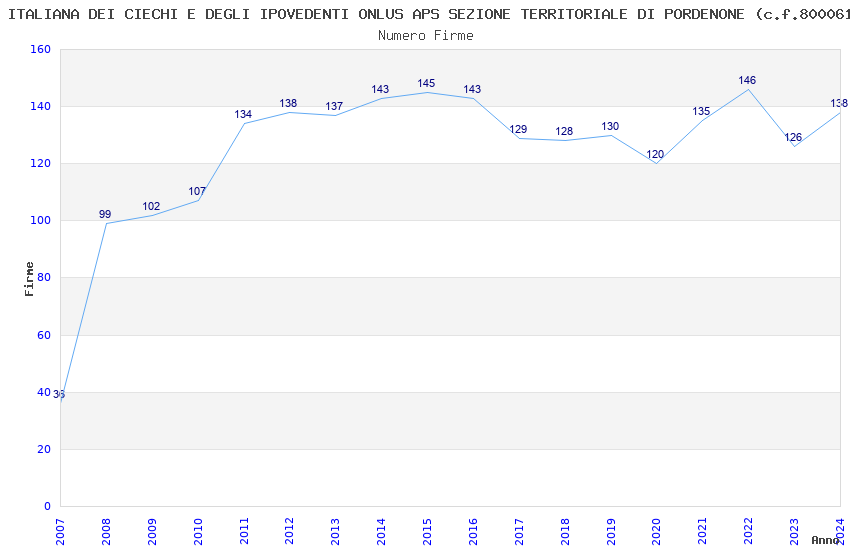This screenshot has height=550, width=850.
Task: Click the data label 143 for 2014
Action: click(381, 89)
